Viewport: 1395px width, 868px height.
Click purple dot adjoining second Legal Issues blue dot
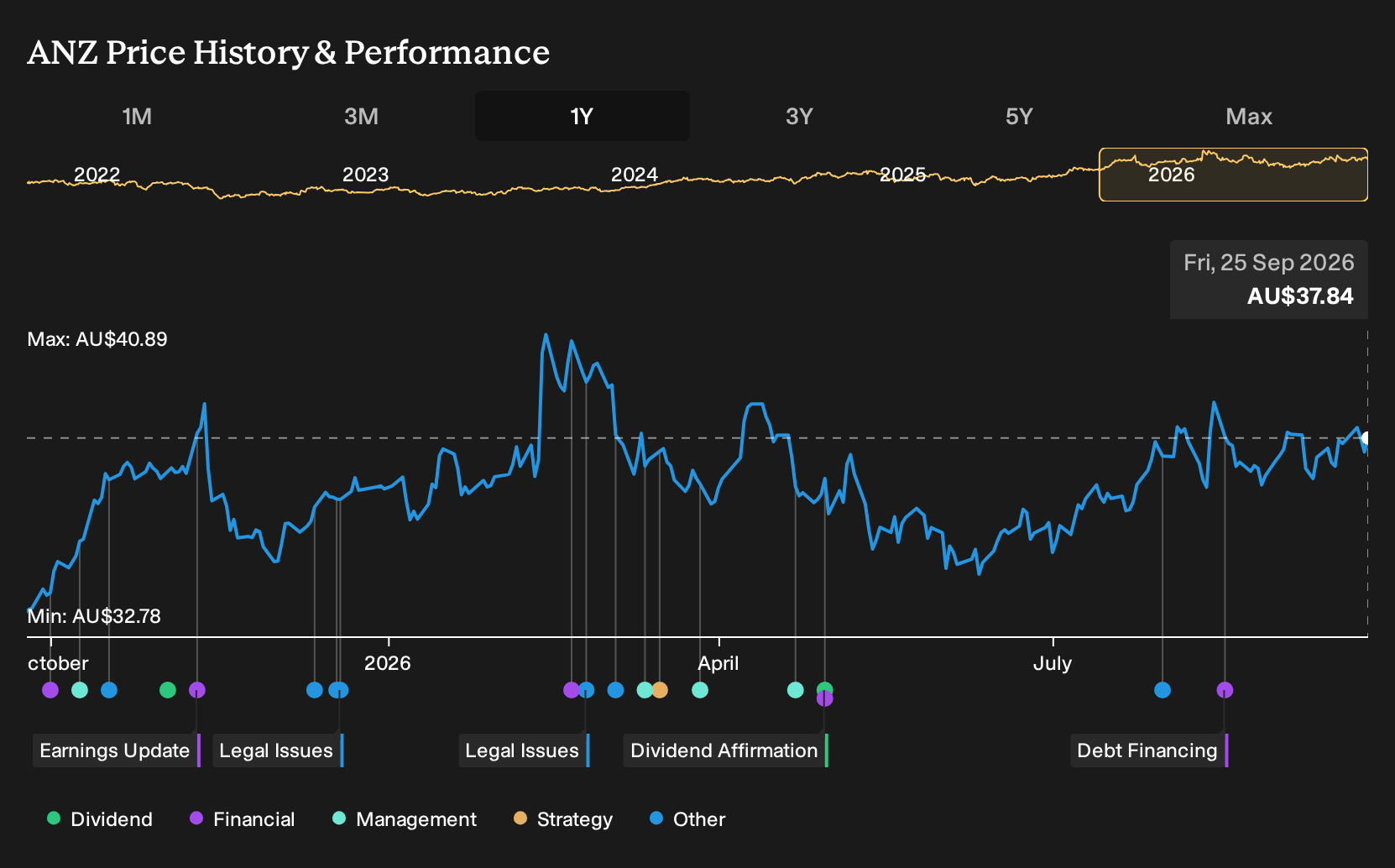[x=571, y=690]
